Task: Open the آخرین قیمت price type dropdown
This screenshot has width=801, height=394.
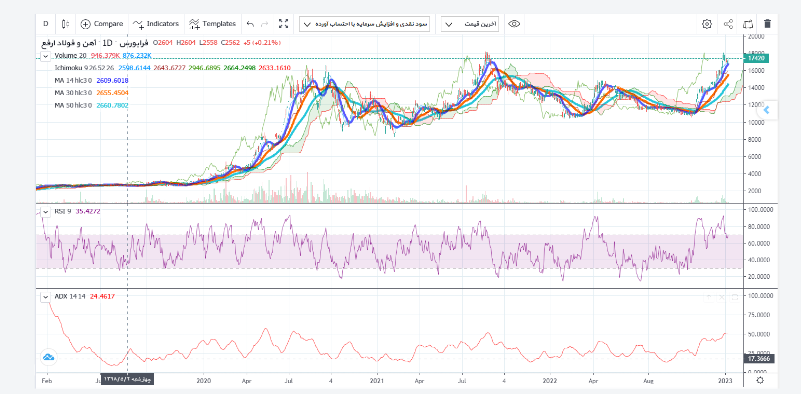Action: coord(470,24)
